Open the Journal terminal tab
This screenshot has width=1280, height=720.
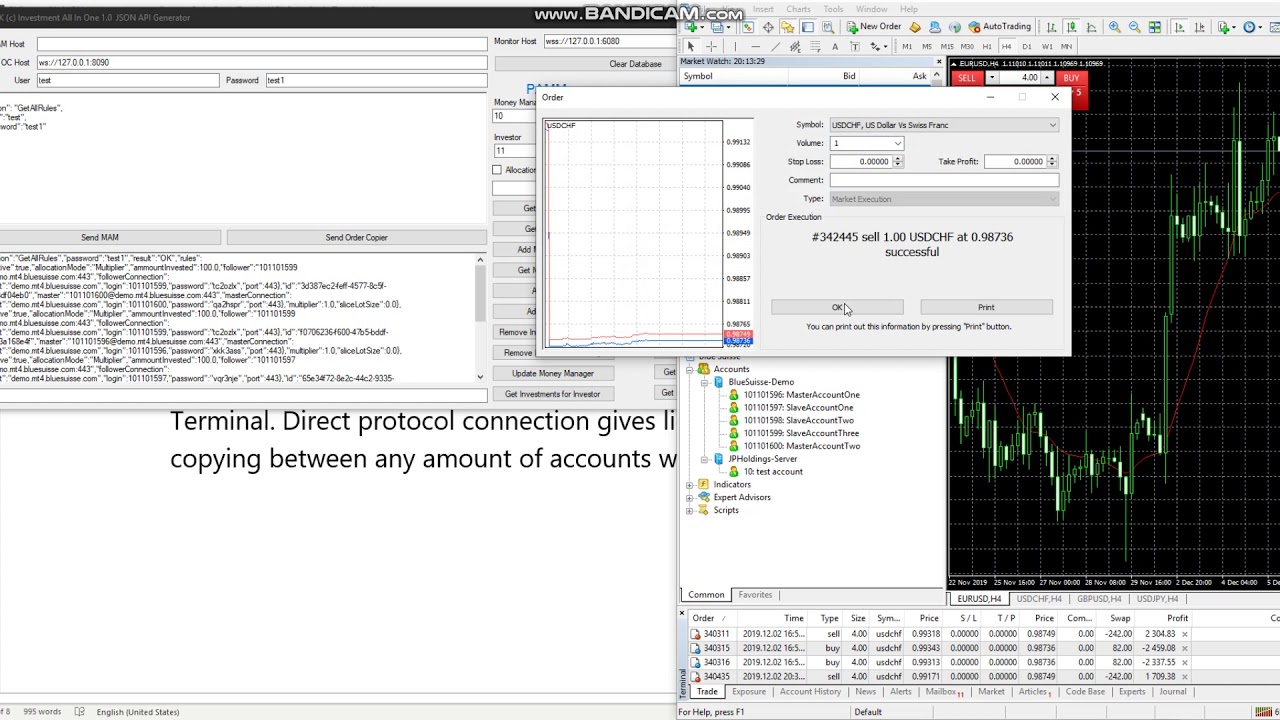coord(1172,692)
